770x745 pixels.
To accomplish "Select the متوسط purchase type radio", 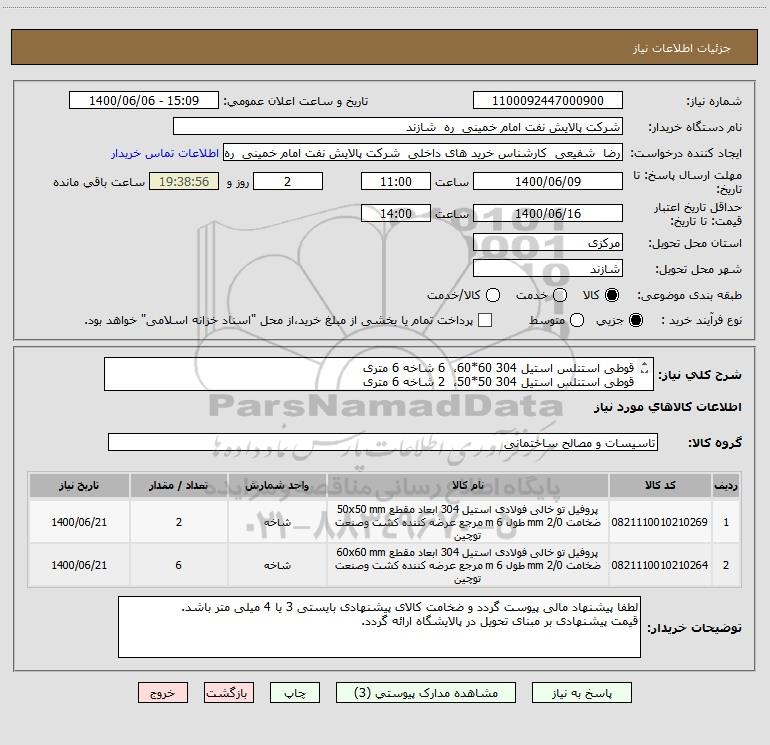I will pyautogui.click(x=577, y=320).
